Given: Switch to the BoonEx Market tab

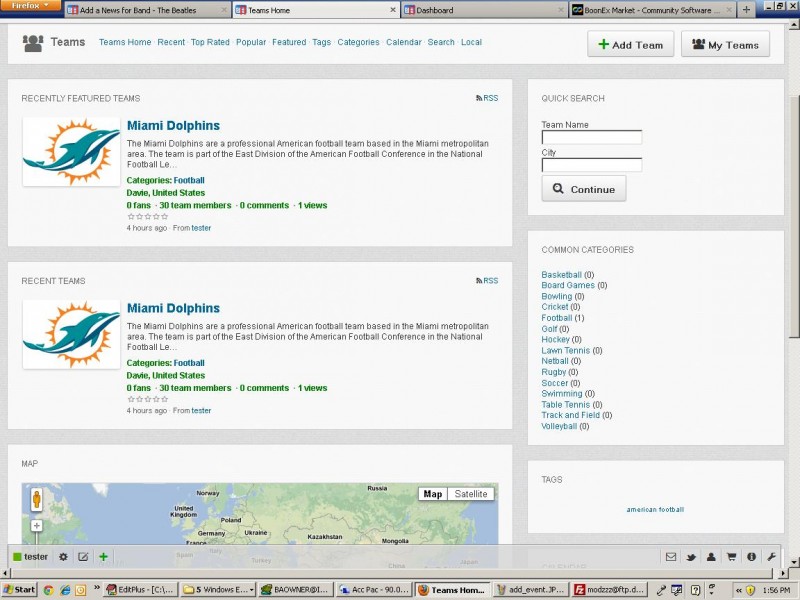Looking at the screenshot, I should (652, 10).
